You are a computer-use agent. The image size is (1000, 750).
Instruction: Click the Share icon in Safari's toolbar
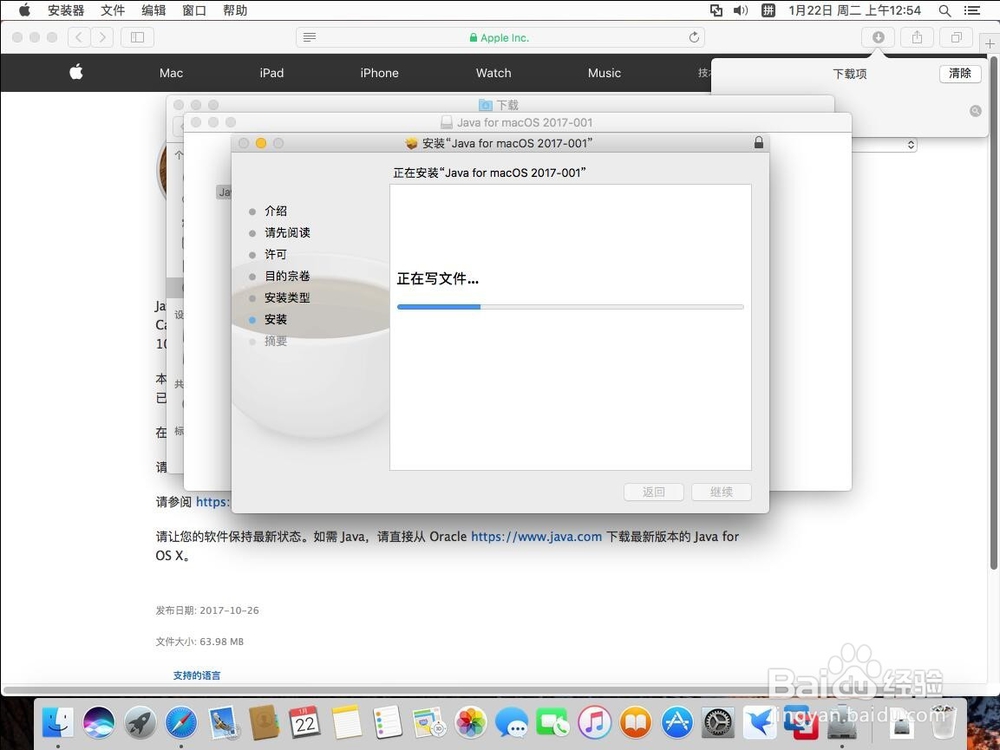[x=916, y=37]
